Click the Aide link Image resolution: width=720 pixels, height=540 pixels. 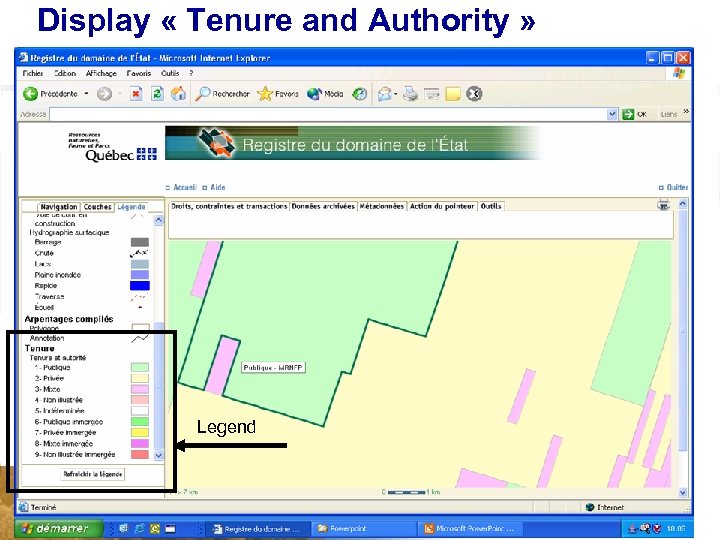[218, 187]
